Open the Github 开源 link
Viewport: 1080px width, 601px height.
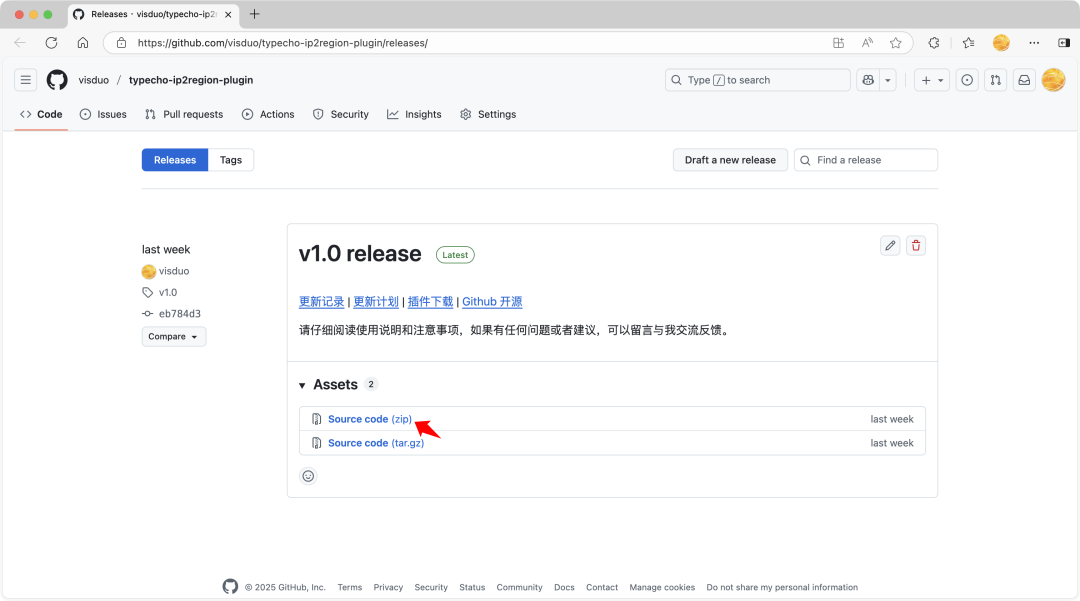(x=492, y=302)
